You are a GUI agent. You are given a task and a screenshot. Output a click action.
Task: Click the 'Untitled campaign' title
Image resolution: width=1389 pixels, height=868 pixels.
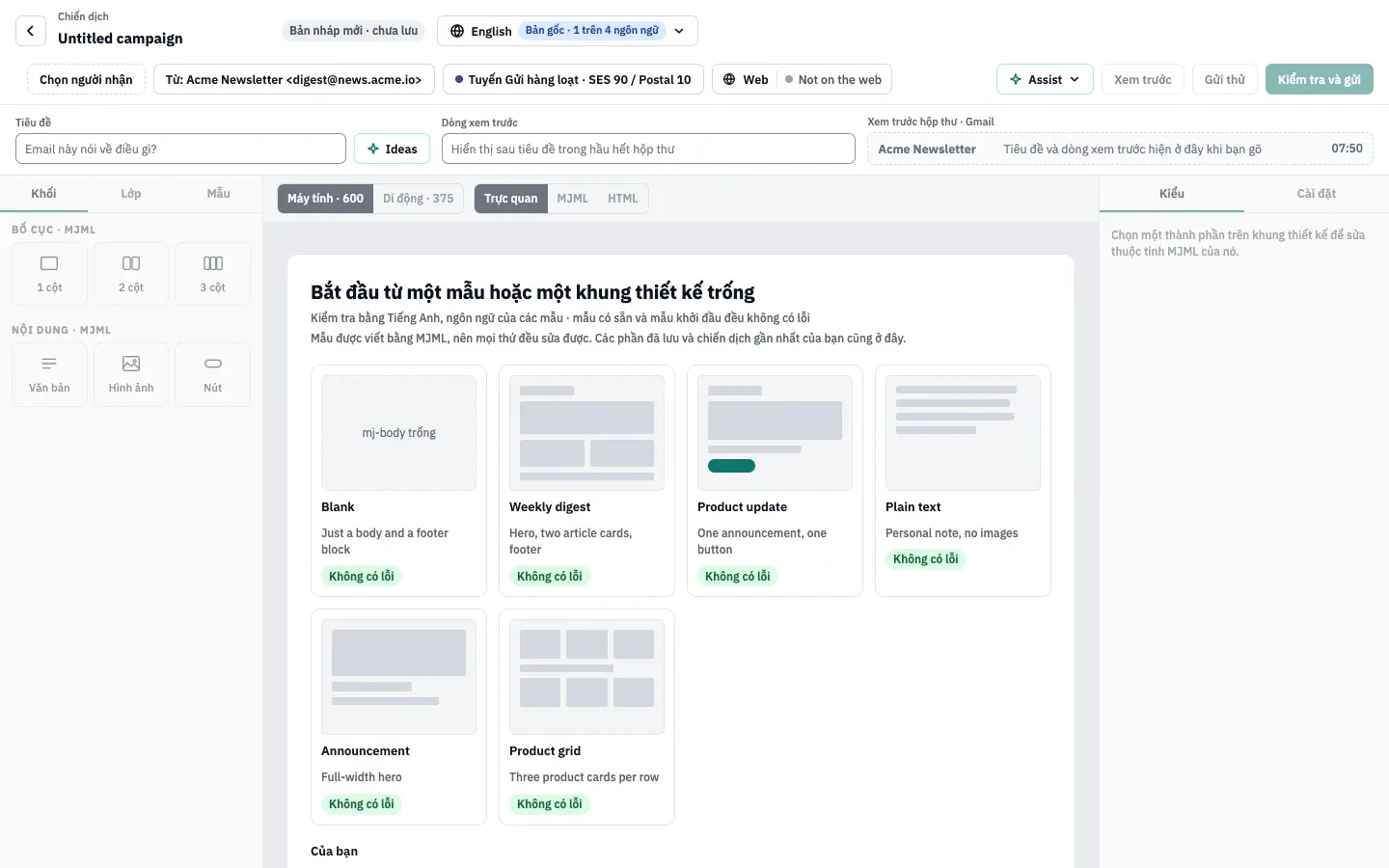tap(121, 39)
